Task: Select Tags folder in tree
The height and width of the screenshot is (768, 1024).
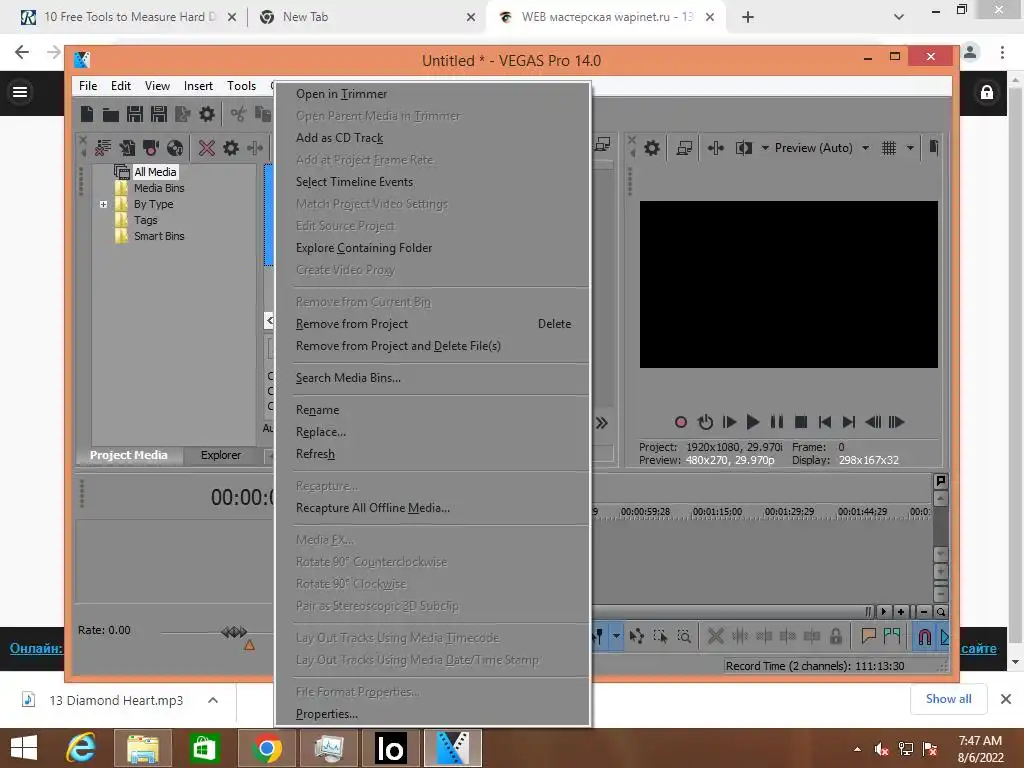Action: (145, 220)
